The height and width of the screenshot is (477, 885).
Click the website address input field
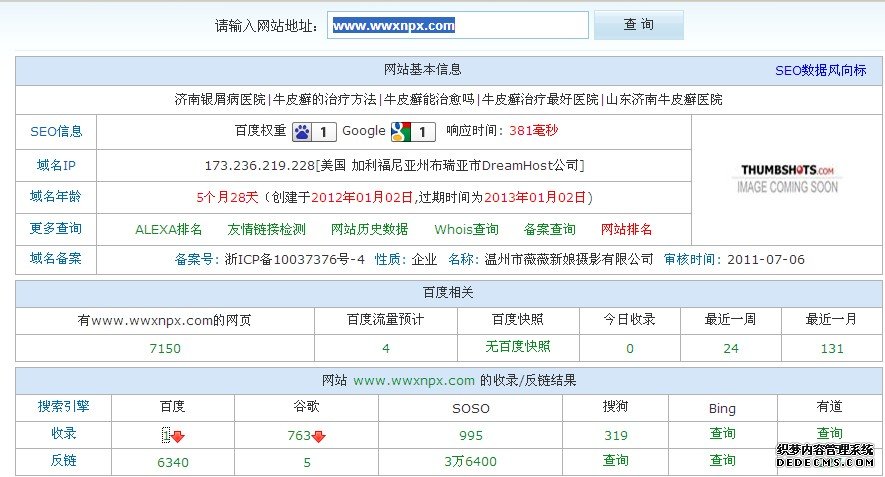tap(458, 25)
